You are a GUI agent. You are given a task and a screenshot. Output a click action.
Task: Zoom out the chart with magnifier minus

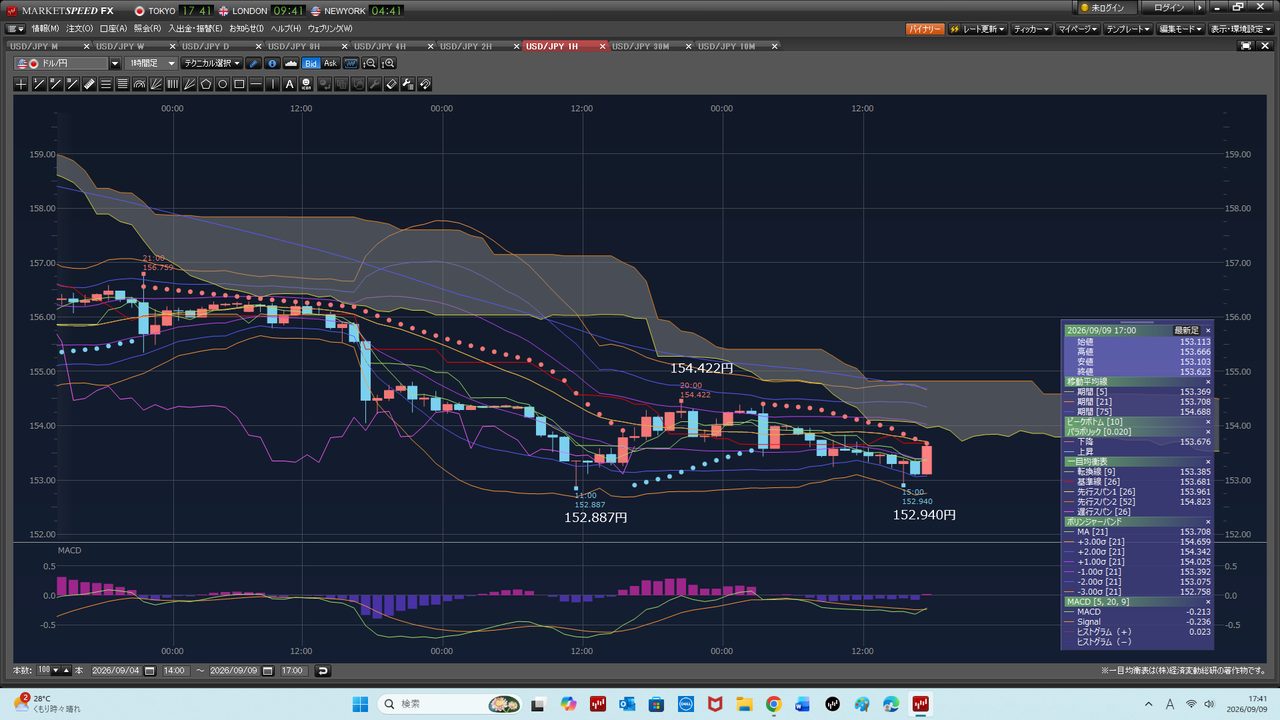(370, 63)
